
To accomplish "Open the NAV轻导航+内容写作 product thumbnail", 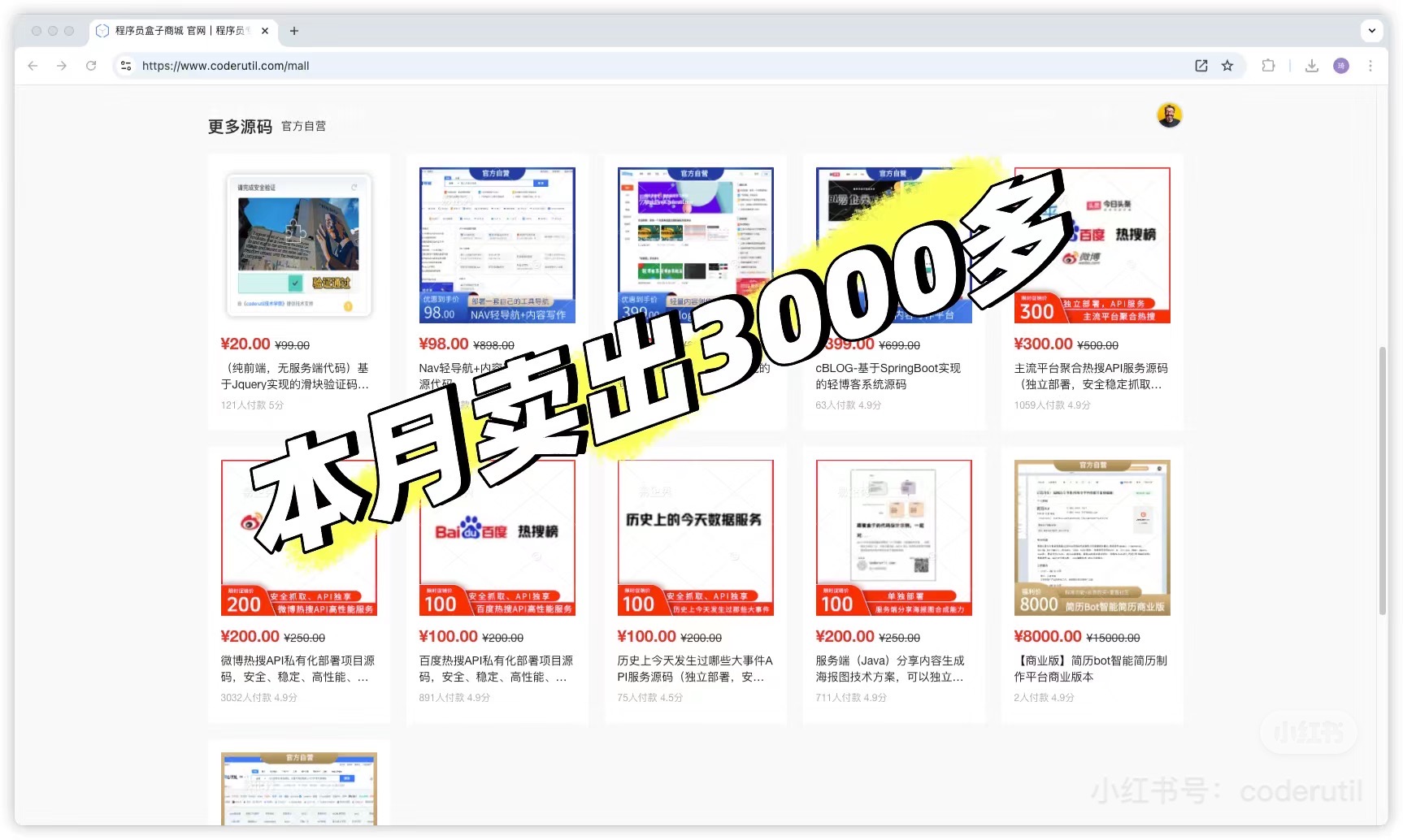I will (x=497, y=245).
